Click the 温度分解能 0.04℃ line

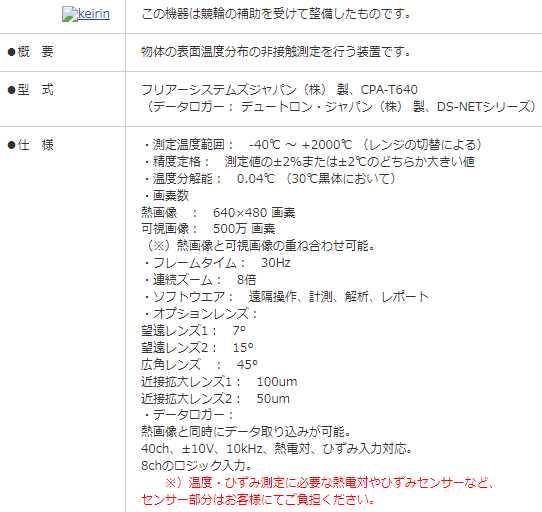point(269,178)
